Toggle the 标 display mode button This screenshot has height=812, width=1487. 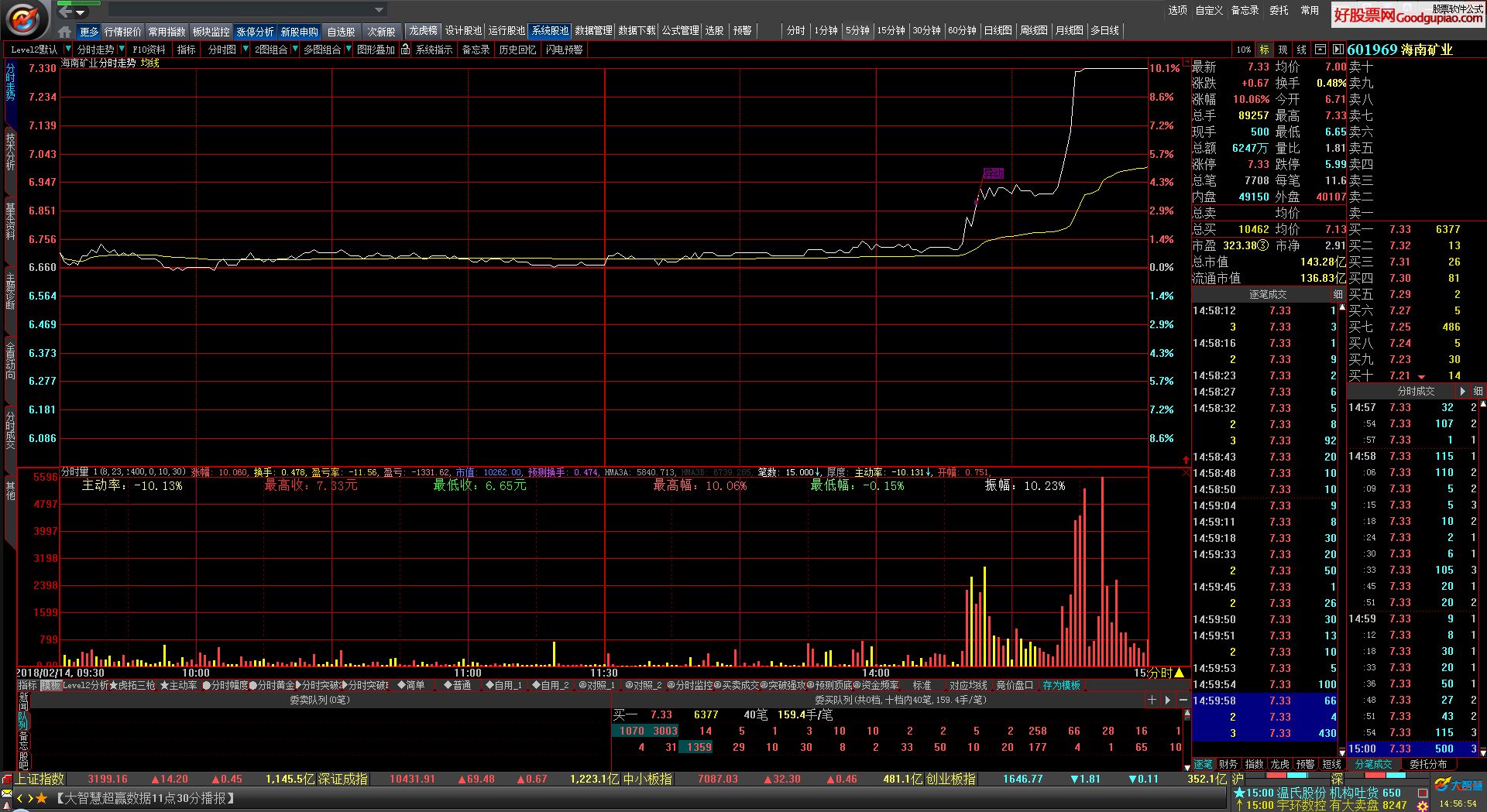(1265, 50)
